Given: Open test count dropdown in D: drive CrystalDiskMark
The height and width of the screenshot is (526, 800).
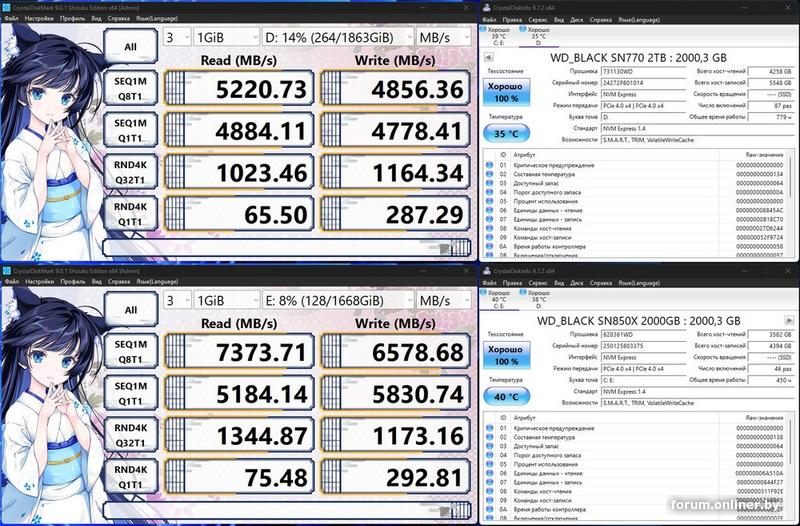Looking at the screenshot, I should point(177,37).
